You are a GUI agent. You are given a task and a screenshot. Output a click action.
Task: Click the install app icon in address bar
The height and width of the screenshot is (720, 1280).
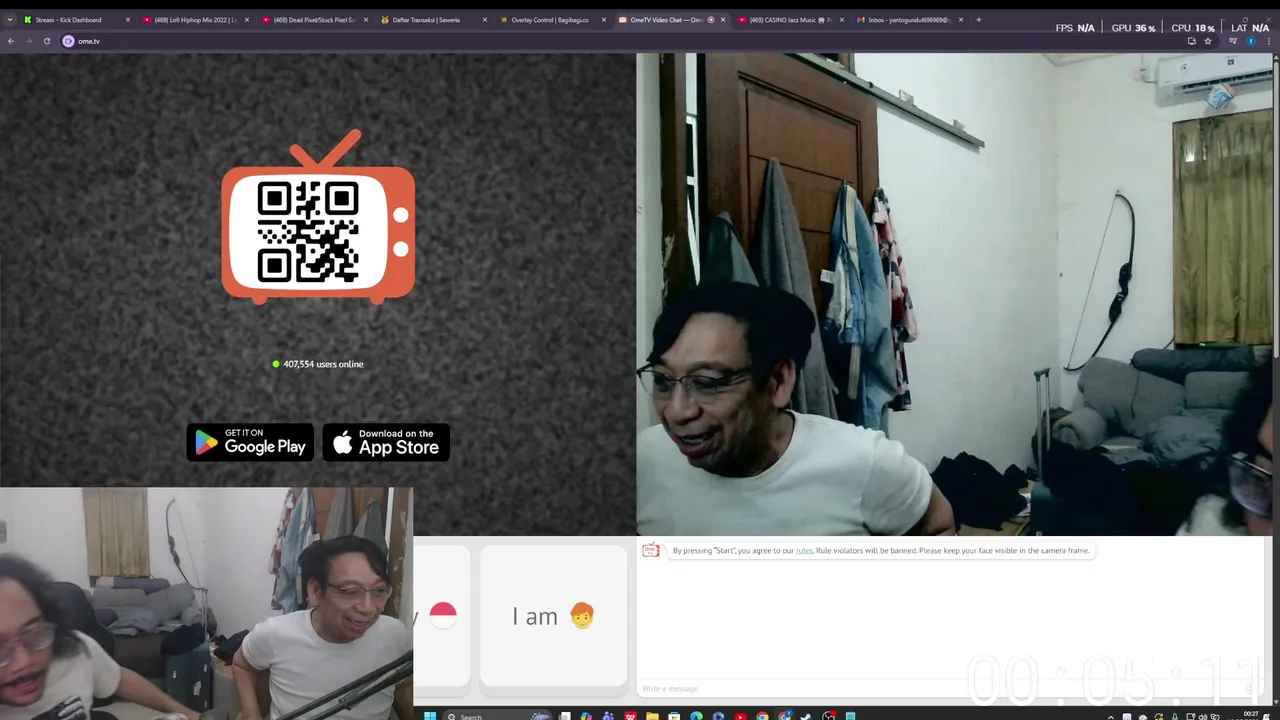point(1191,41)
